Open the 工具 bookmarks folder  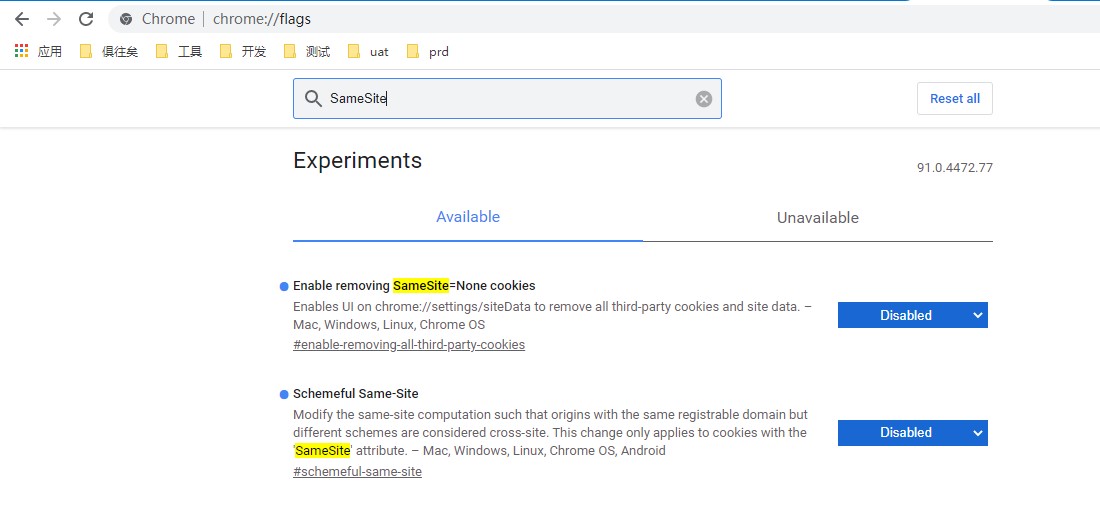point(180,51)
